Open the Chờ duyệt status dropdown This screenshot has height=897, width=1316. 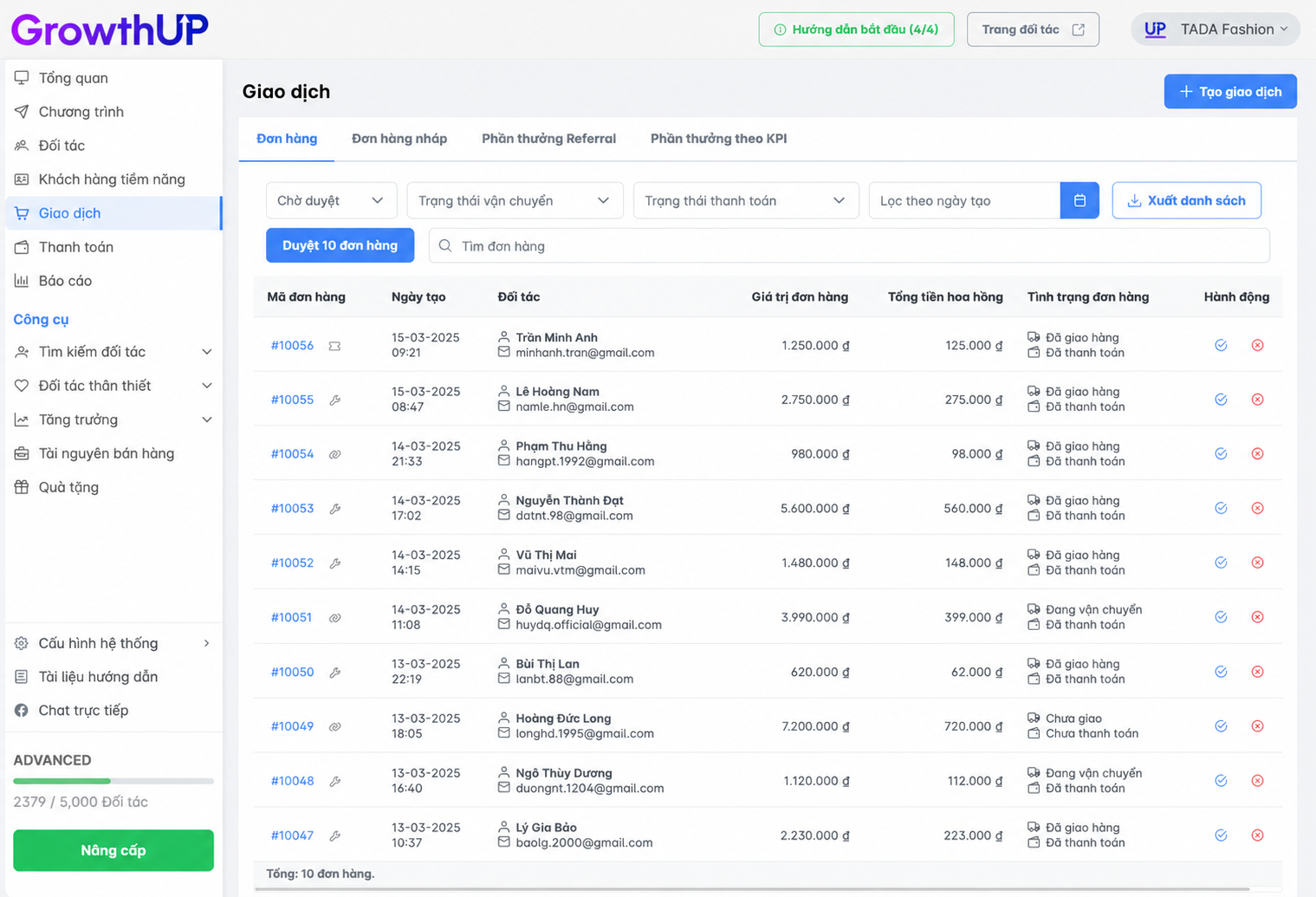pos(331,200)
